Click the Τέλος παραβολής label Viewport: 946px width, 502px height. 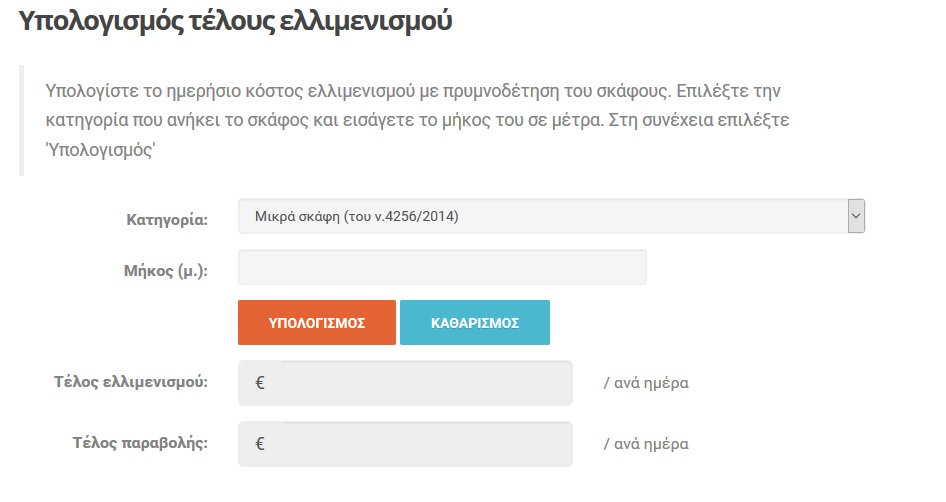[140, 442]
